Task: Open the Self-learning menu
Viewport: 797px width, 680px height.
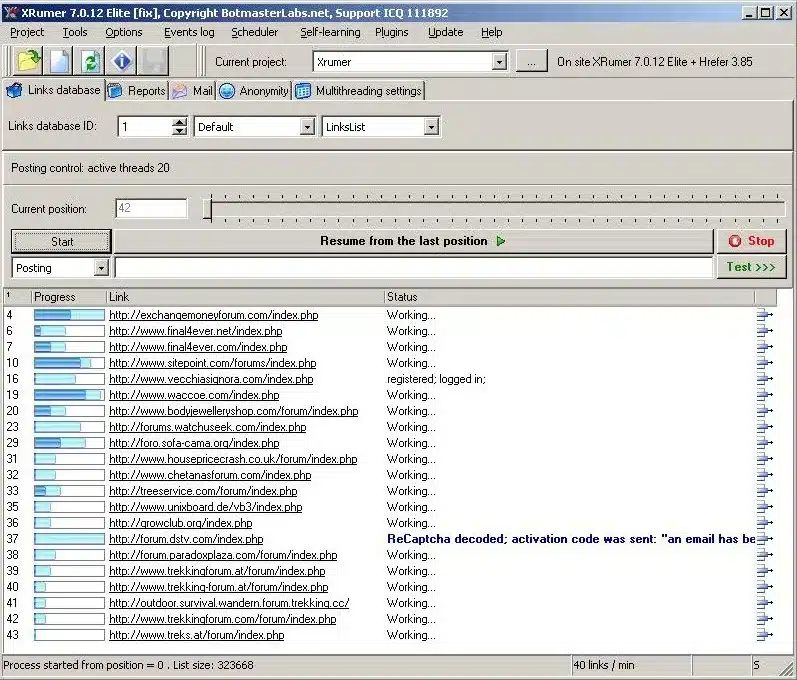Action: [x=330, y=32]
